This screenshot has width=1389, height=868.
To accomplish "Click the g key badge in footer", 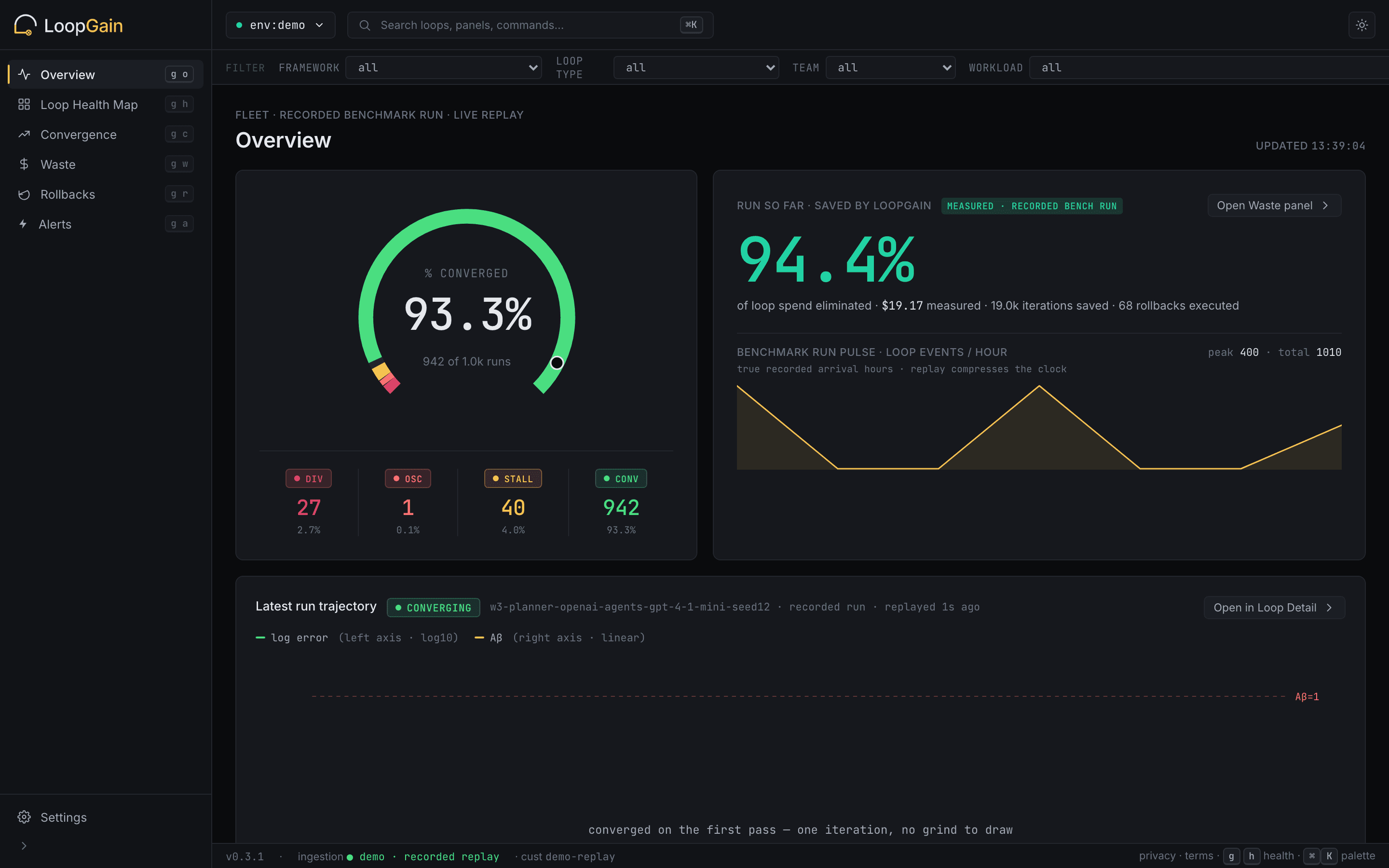I will click(1231, 856).
